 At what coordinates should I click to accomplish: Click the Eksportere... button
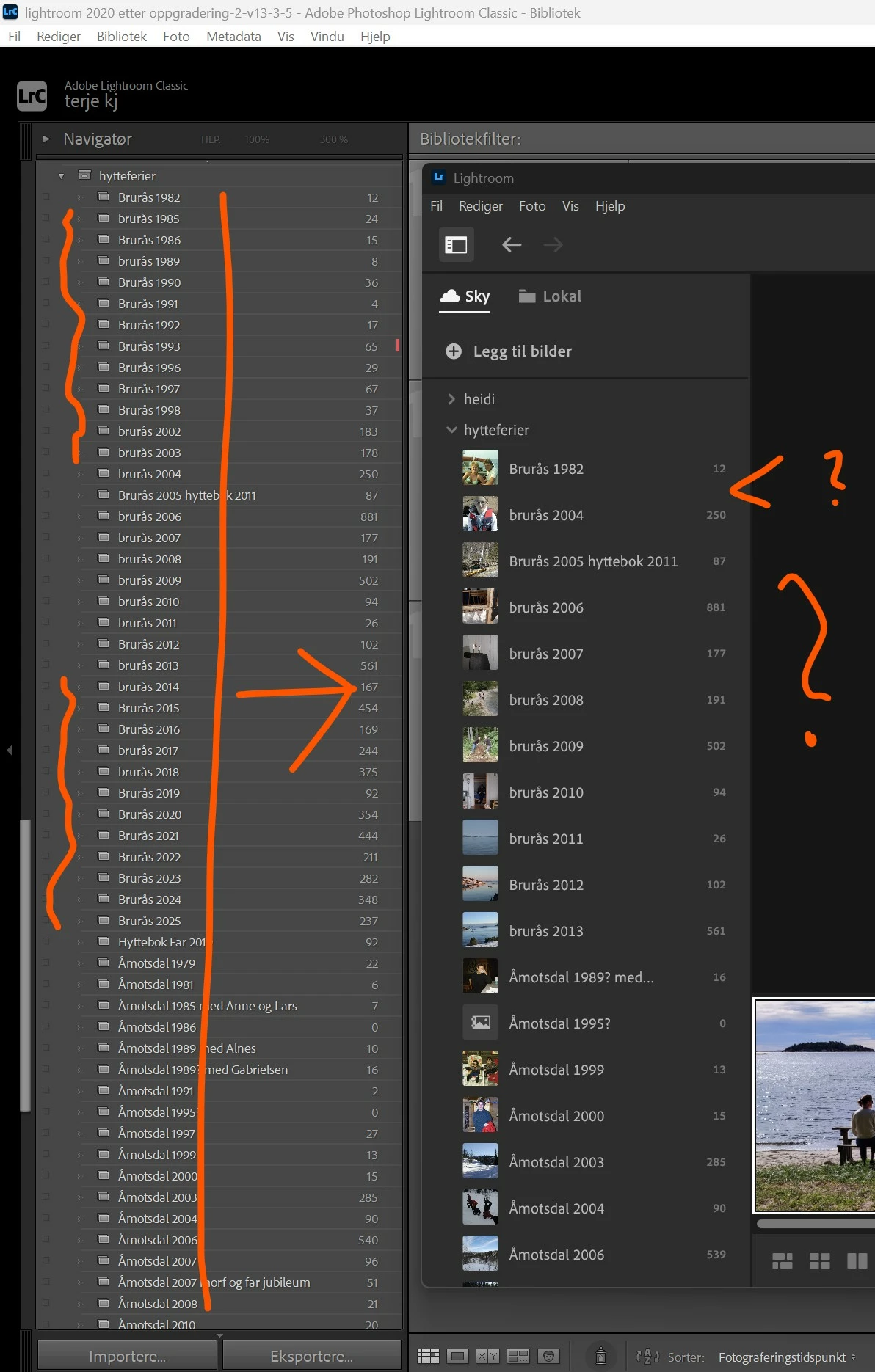(x=311, y=1357)
